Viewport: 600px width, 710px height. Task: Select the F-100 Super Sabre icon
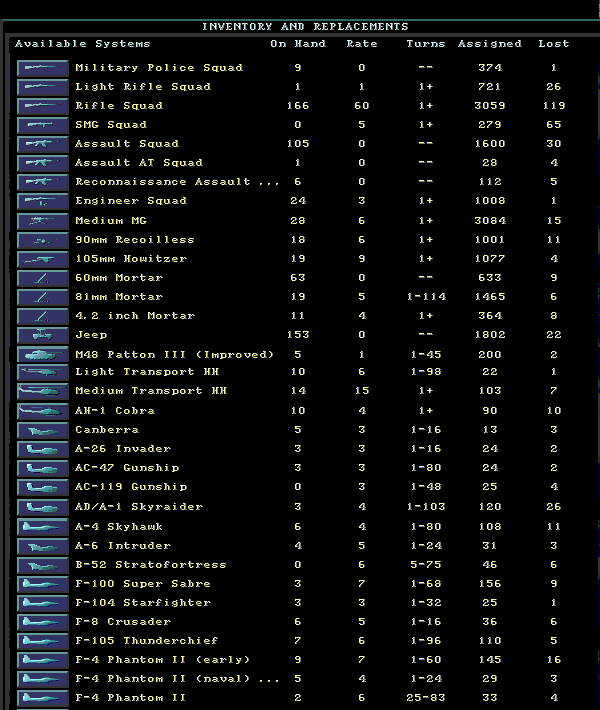(43, 584)
